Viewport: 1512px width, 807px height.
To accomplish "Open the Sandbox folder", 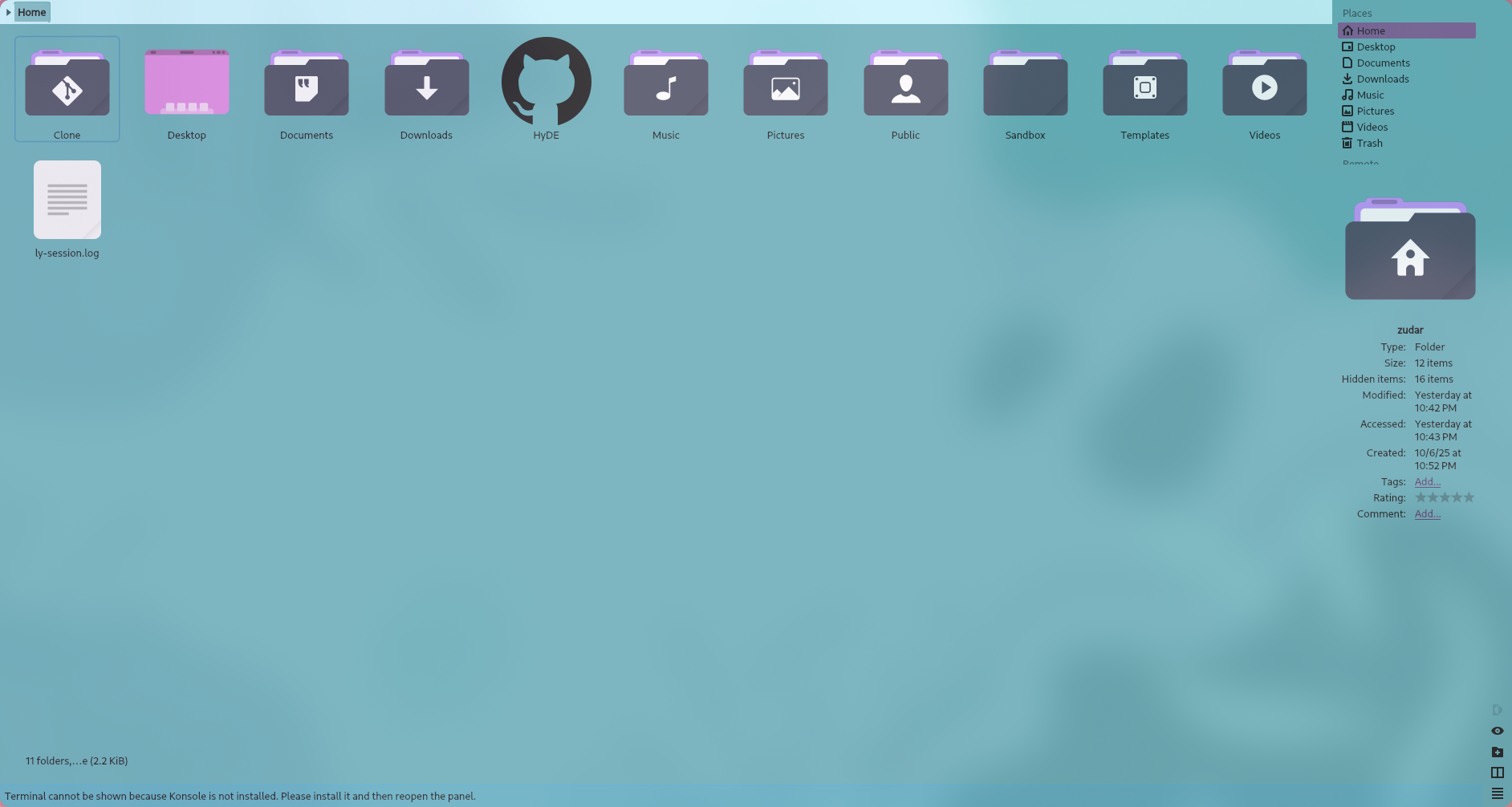I will click(1025, 85).
